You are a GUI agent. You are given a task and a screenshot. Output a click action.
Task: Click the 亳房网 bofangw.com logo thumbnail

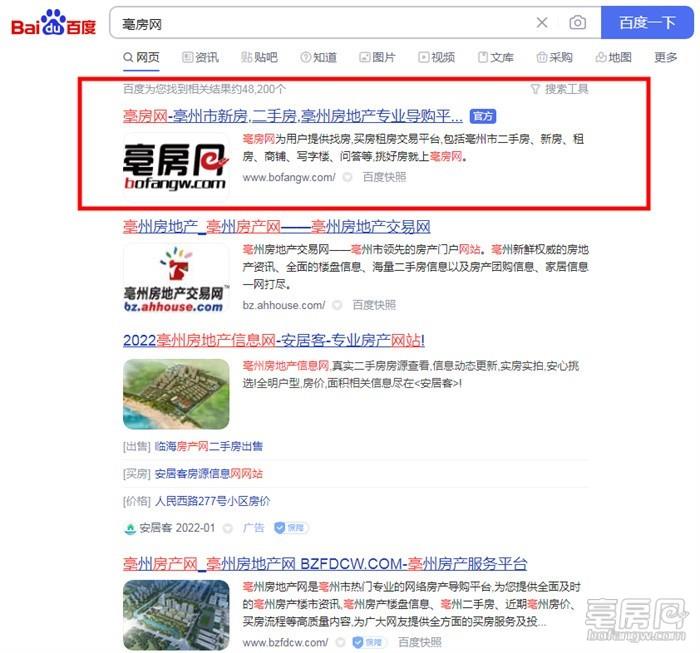click(x=176, y=166)
